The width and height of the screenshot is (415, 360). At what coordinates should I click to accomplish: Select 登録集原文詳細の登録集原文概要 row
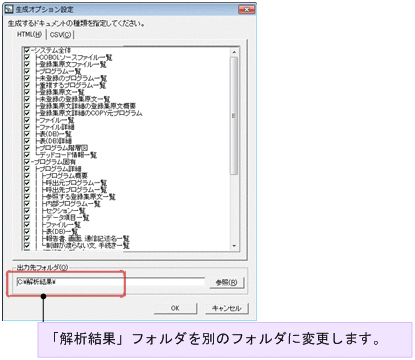point(88,106)
